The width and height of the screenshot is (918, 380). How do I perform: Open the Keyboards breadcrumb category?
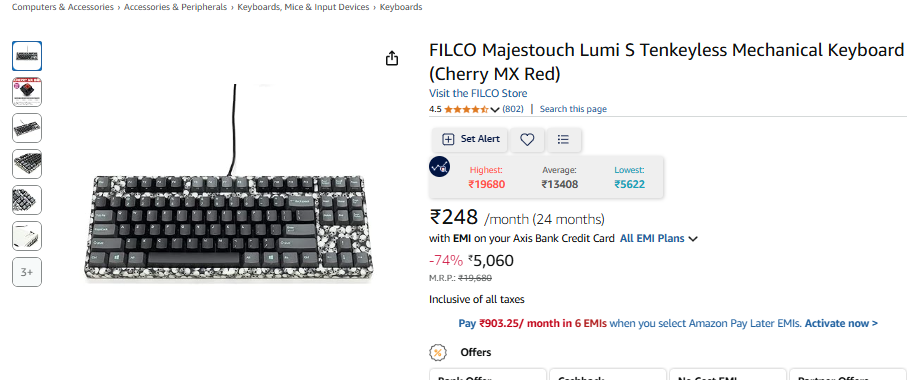[x=401, y=7]
